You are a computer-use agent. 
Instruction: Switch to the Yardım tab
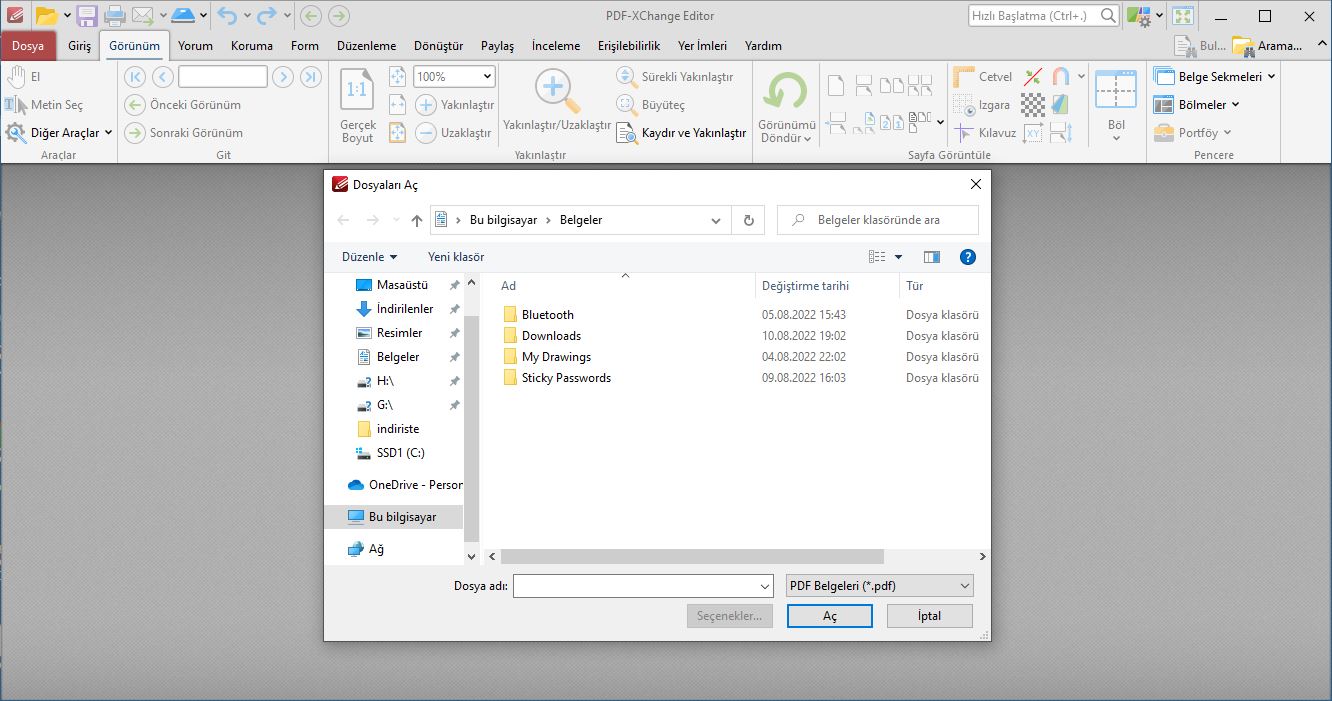click(x=763, y=45)
